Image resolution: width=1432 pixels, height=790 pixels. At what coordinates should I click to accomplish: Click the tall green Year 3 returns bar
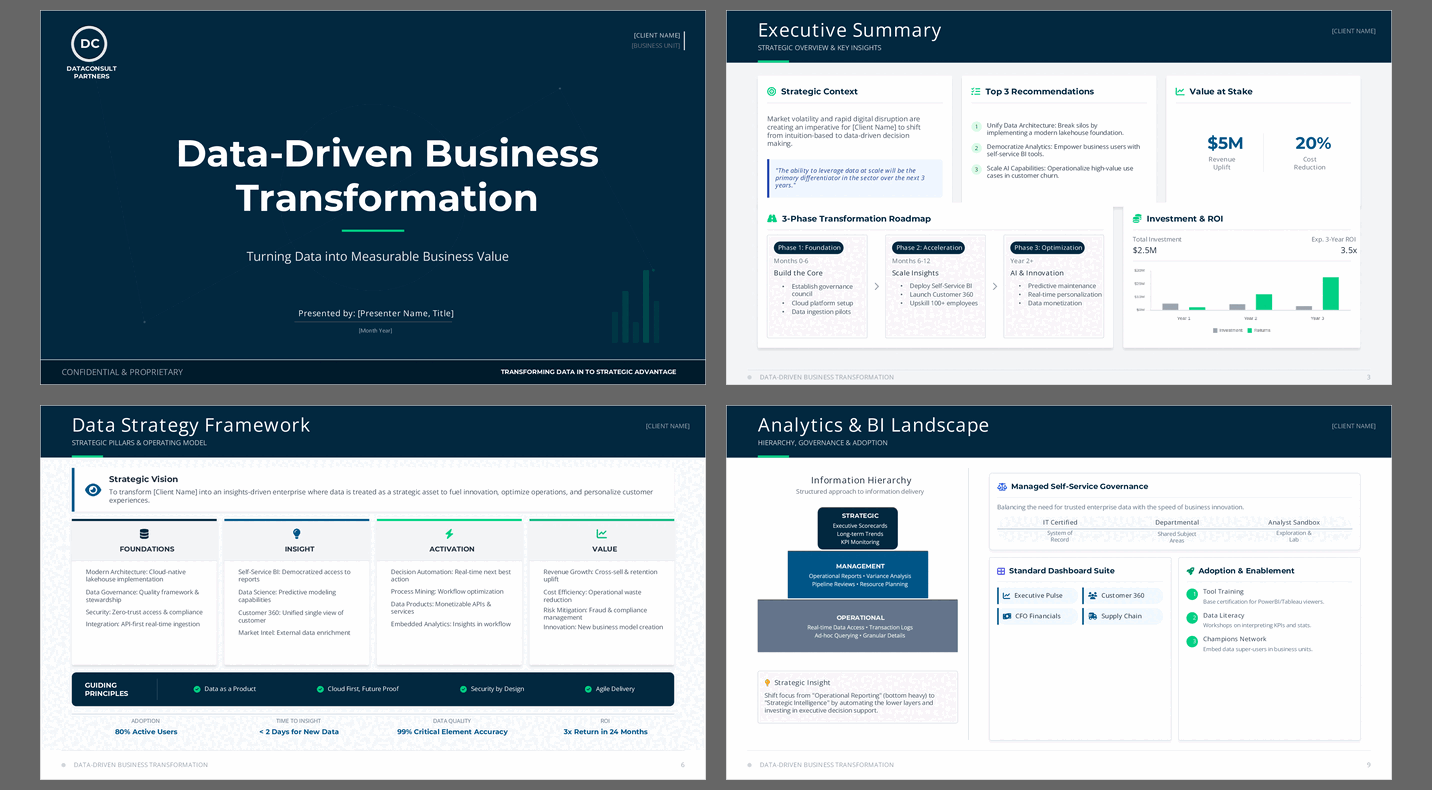click(x=1330, y=293)
